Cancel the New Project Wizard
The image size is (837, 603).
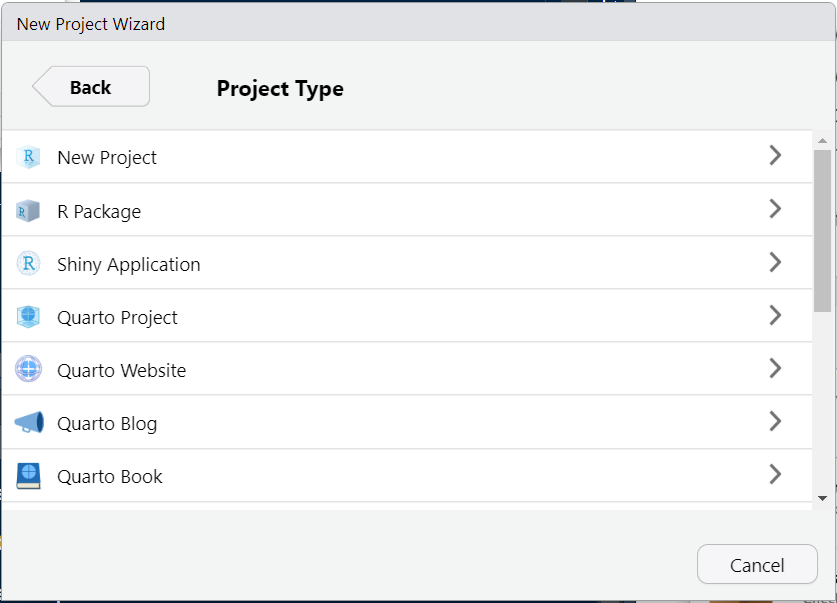(757, 565)
